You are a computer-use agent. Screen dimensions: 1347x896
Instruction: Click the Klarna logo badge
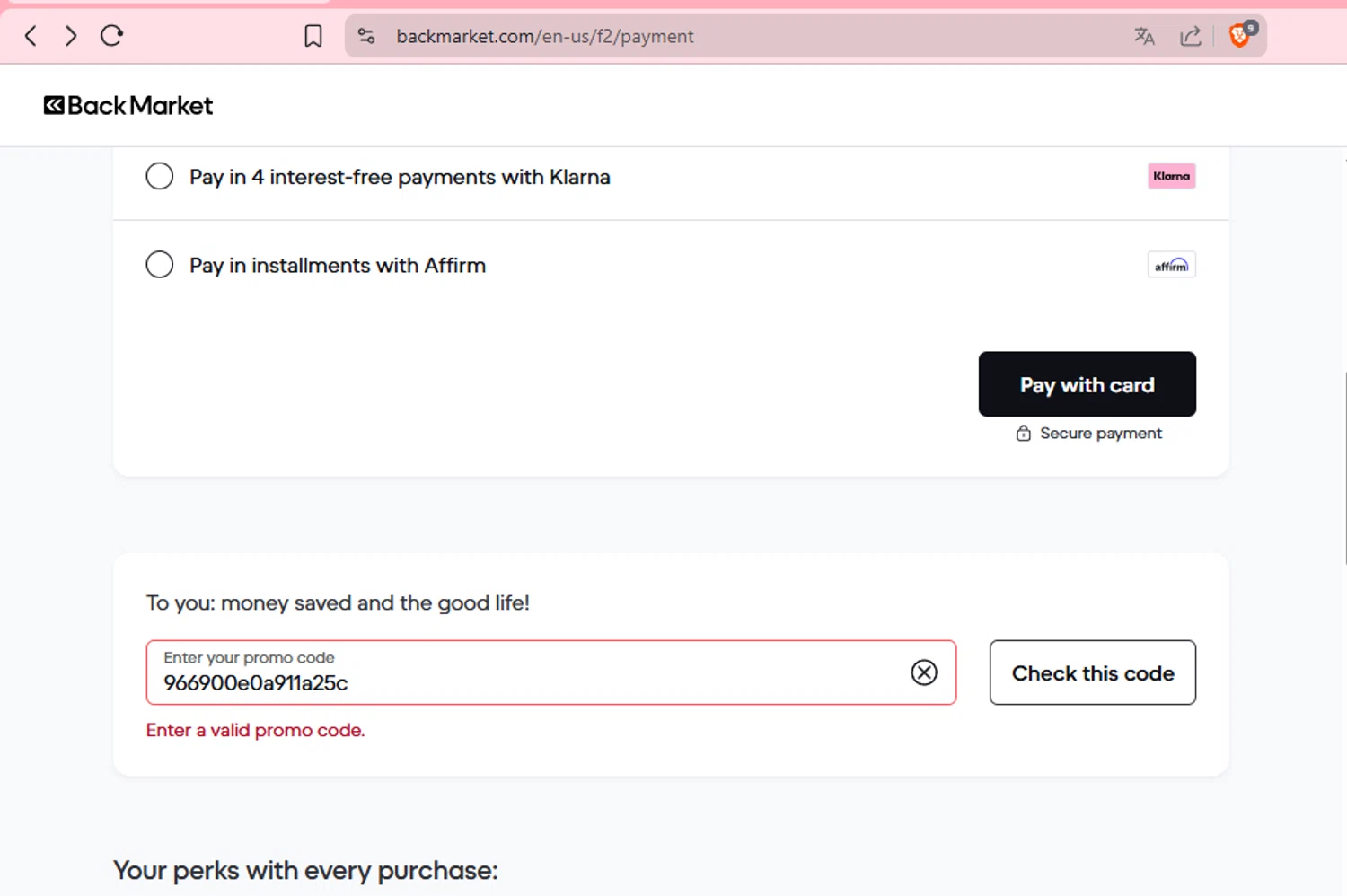coord(1172,176)
